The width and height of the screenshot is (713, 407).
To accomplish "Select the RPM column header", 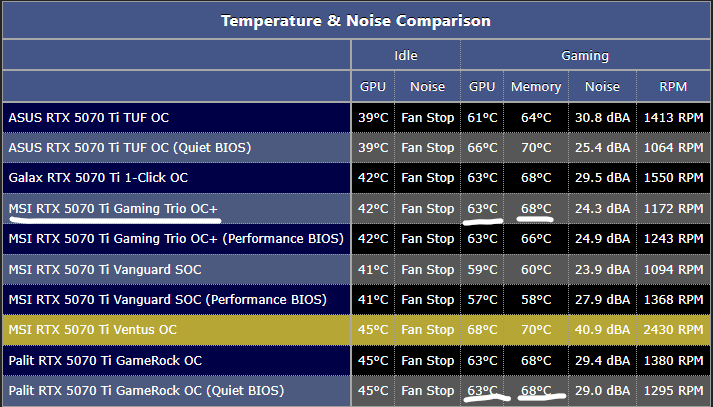I will click(x=672, y=87).
